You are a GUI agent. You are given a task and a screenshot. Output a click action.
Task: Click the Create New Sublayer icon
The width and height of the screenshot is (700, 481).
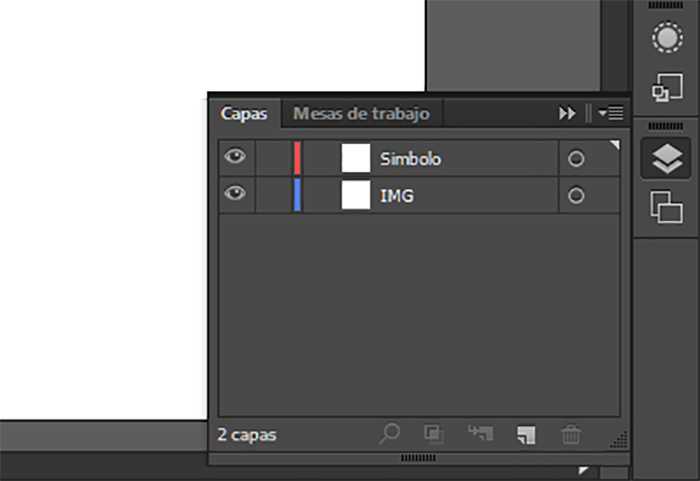[x=480, y=434]
